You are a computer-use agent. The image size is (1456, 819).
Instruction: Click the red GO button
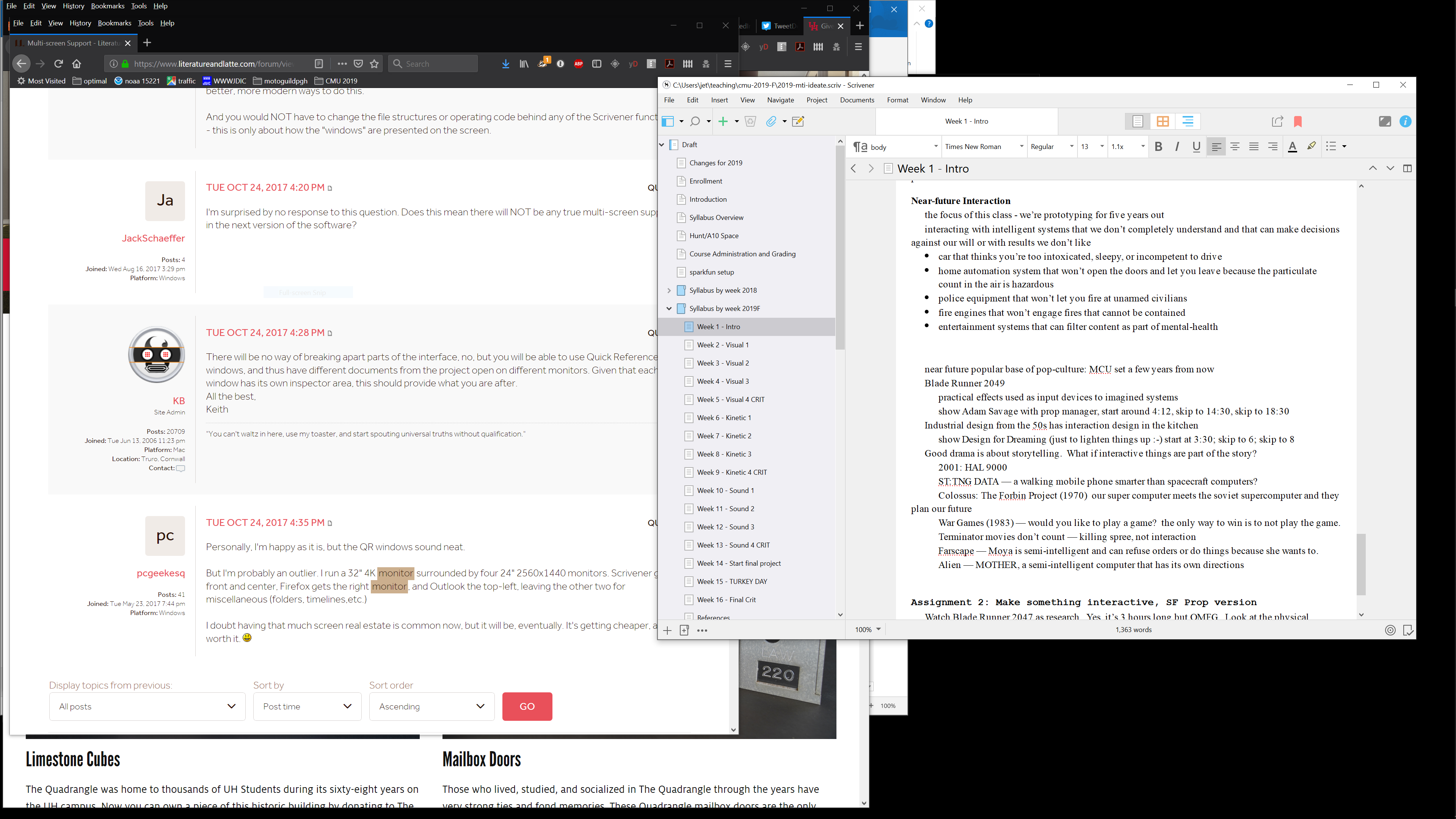[527, 706]
